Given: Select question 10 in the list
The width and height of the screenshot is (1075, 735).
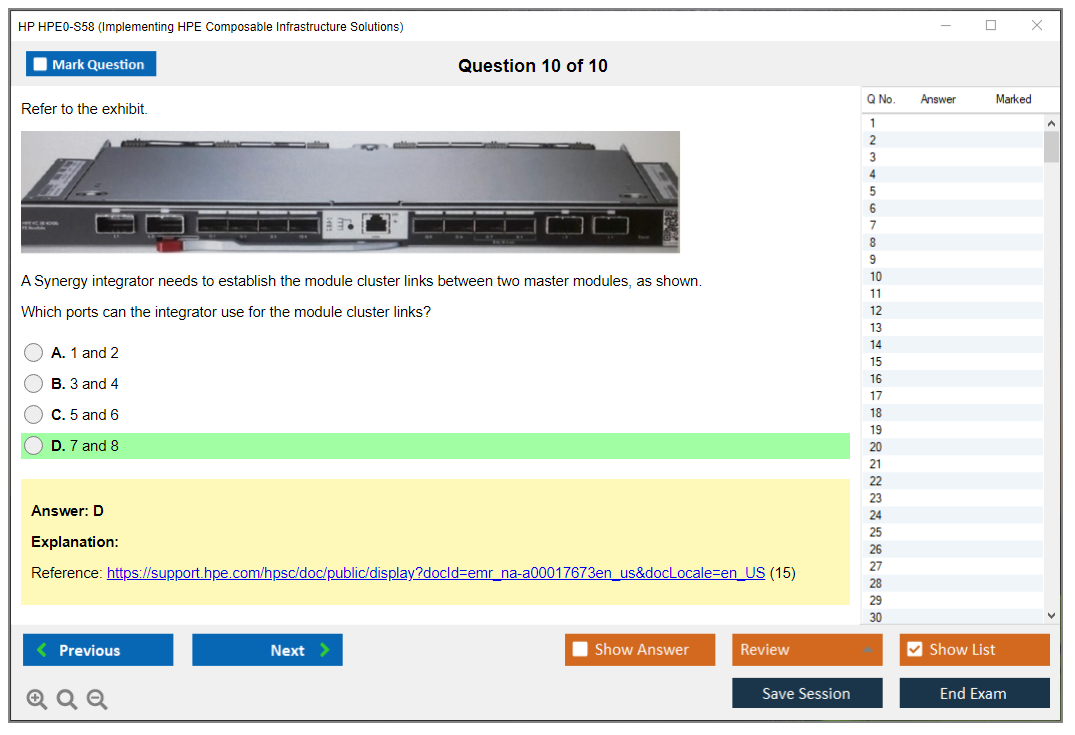Looking at the screenshot, I should [876, 276].
